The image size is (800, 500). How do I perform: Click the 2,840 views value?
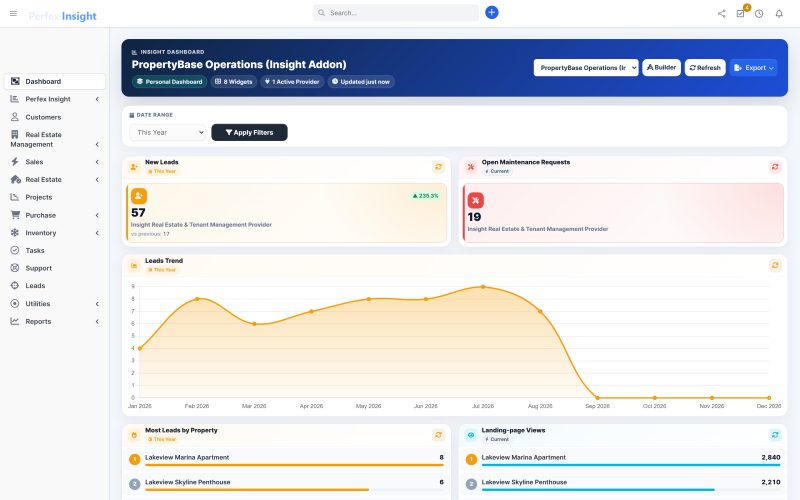pyautogui.click(x=770, y=457)
